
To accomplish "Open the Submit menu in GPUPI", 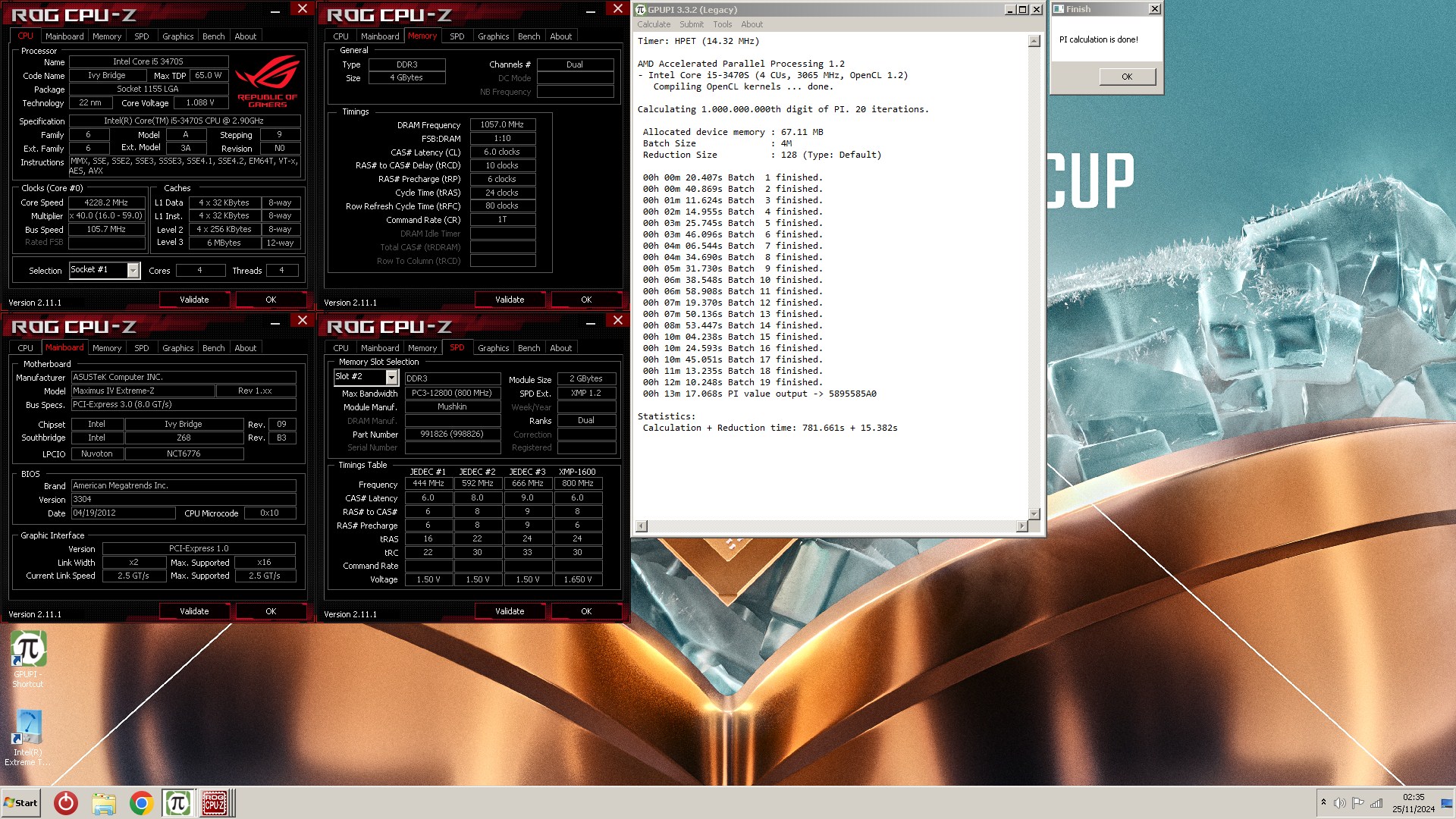I will click(692, 24).
